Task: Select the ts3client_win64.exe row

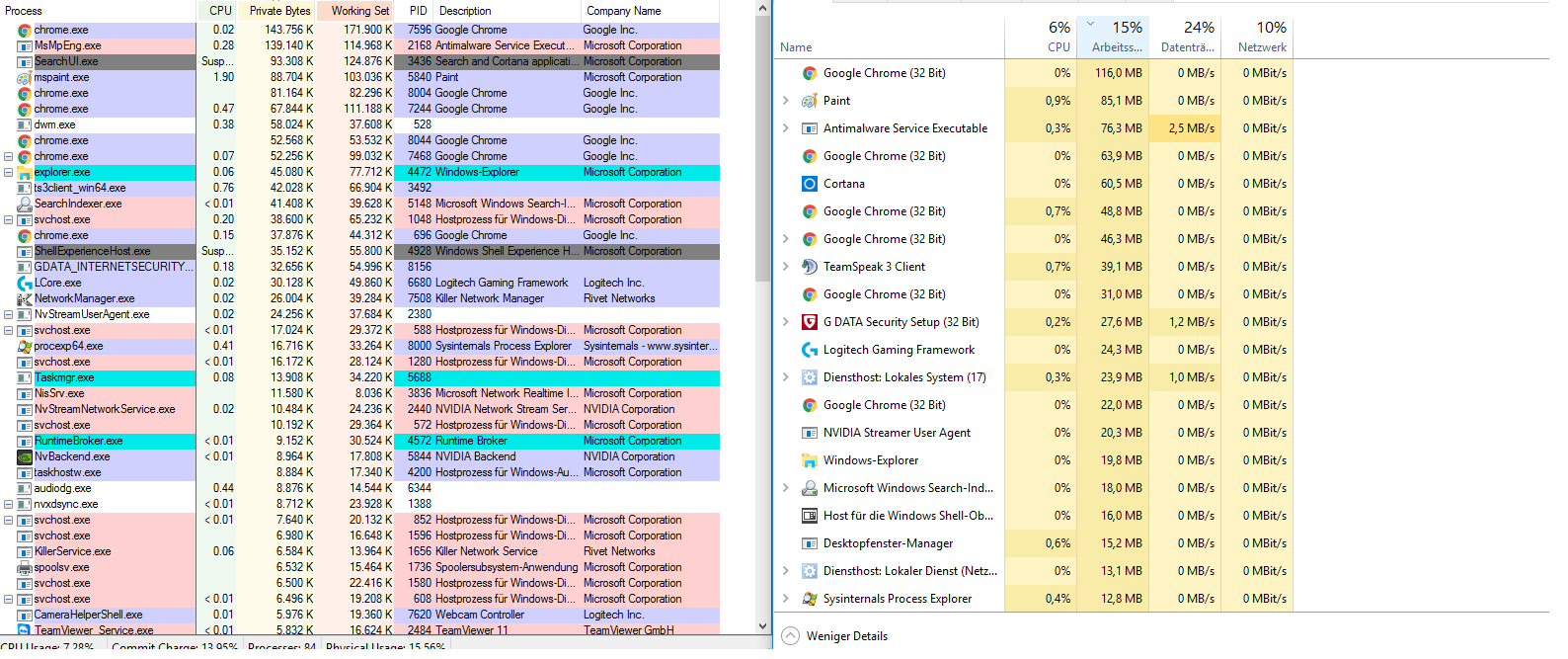Action: [359, 188]
